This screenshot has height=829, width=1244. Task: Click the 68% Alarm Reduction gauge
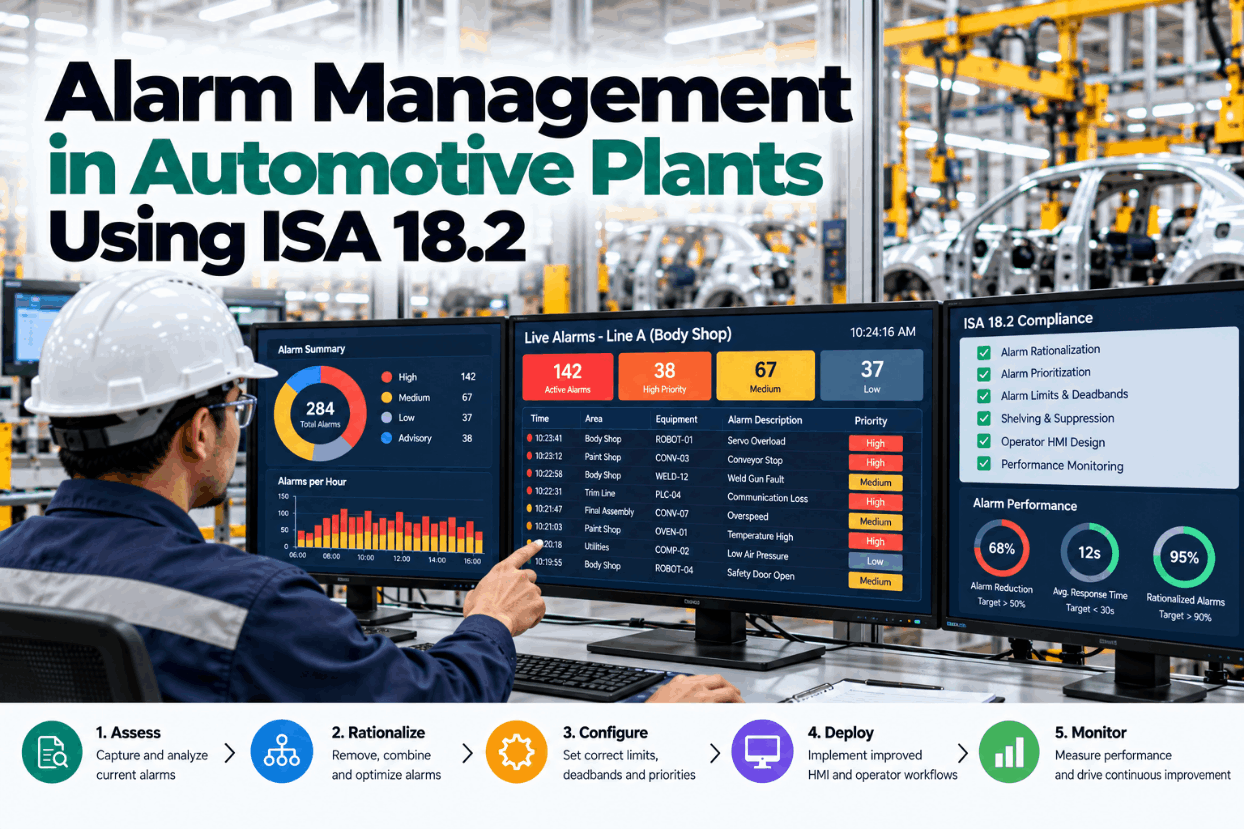pyautogui.click(x=1002, y=549)
